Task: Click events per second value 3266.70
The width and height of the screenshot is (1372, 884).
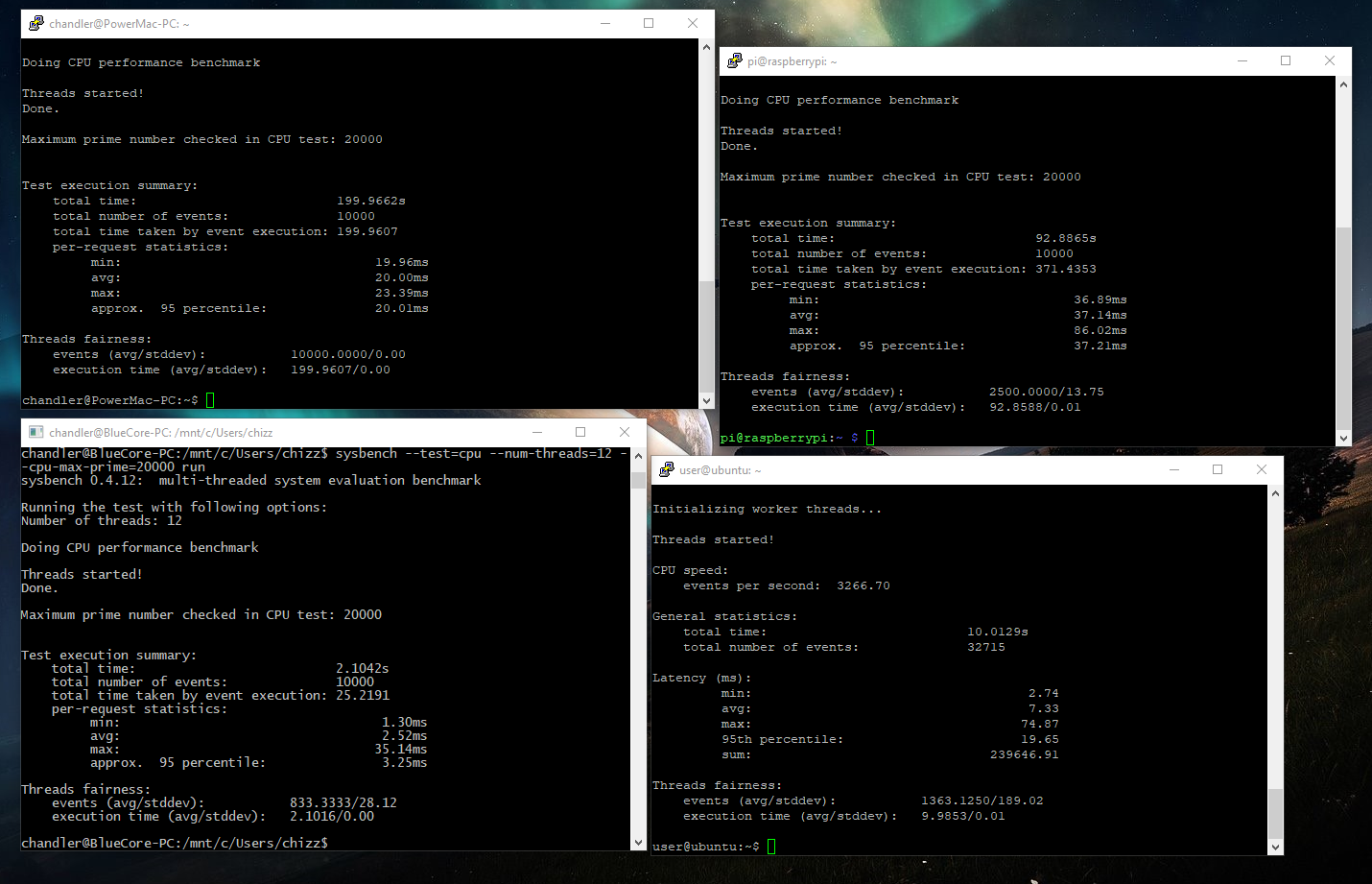Action: pyautogui.click(x=863, y=585)
